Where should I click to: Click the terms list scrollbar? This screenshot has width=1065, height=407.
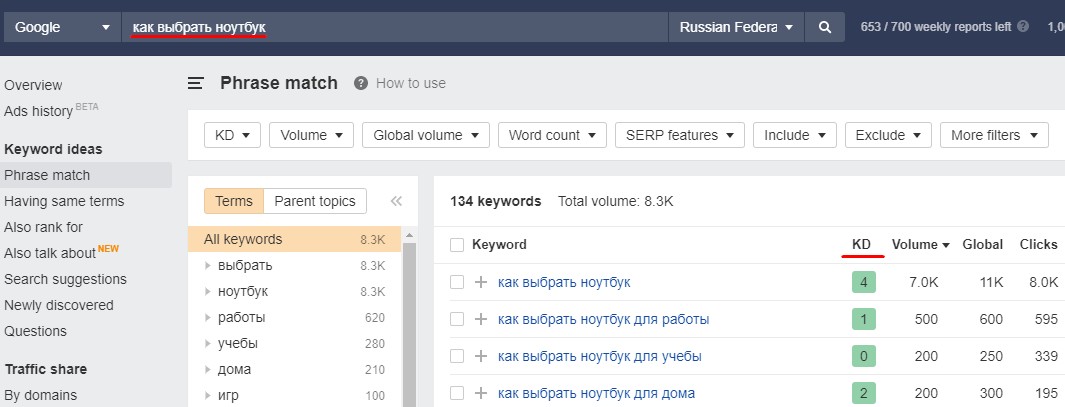pyautogui.click(x=410, y=319)
